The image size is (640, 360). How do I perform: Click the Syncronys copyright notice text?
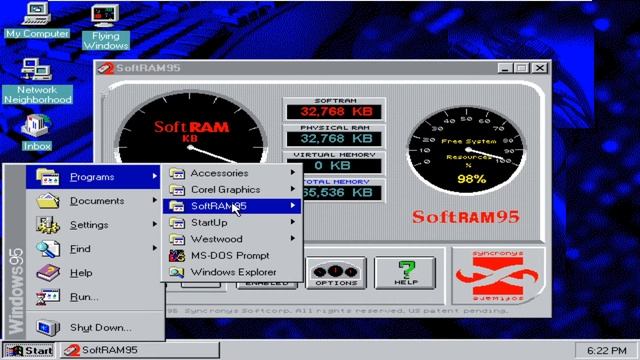(337, 311)
